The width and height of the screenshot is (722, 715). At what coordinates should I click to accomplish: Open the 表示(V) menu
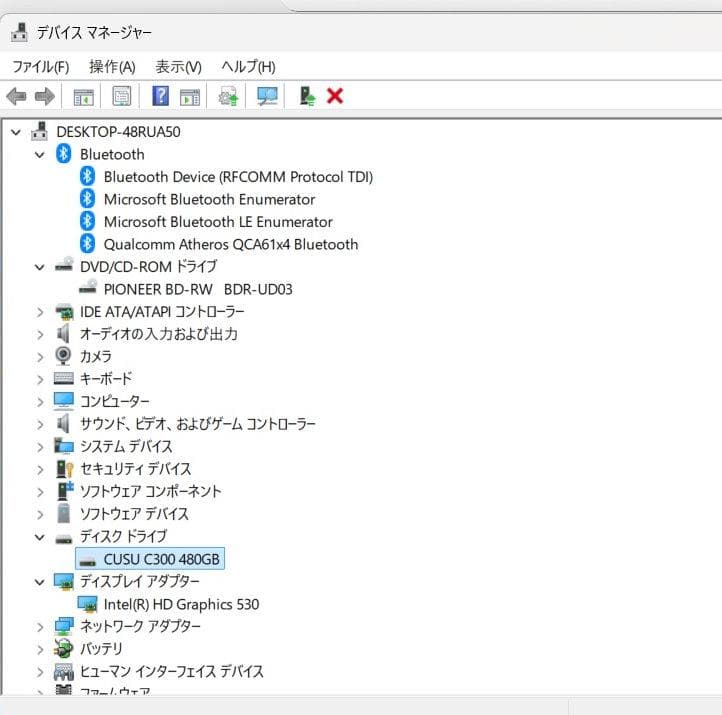point(179,67)
